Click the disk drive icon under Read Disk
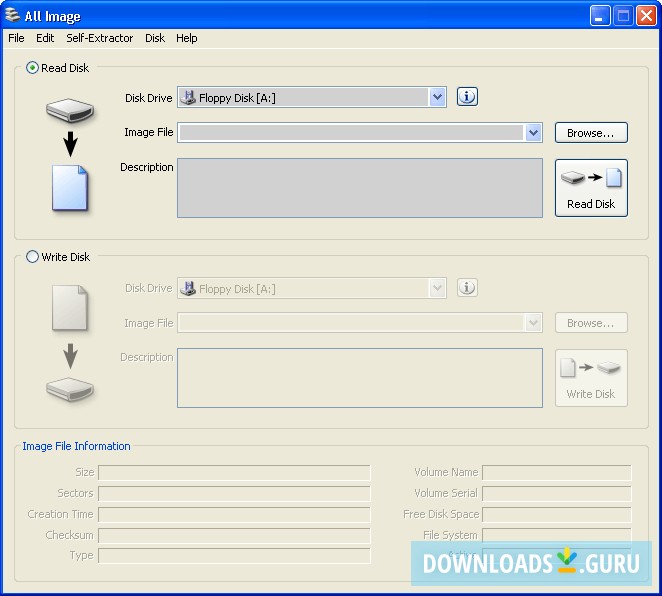The height and width of the screenshot is (596, 662). pos(70,110)
